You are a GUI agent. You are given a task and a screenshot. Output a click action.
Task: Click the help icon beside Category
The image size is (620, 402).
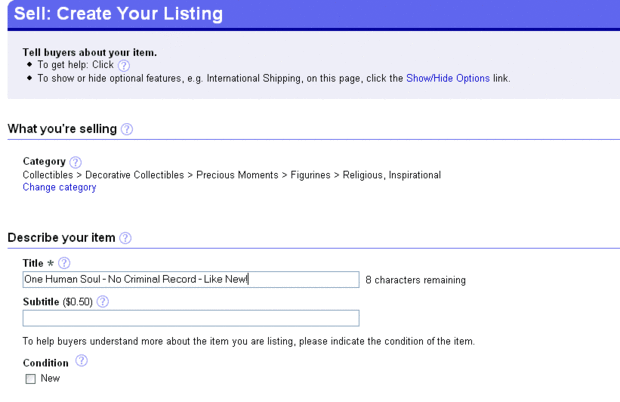click(x=76, y=162)
